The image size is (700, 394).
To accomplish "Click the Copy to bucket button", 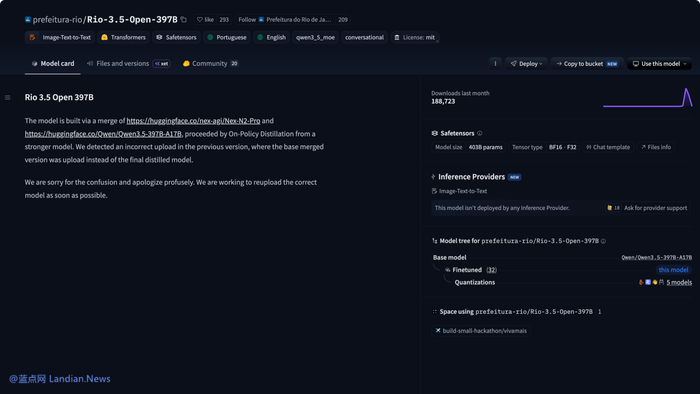I will pos(587,64).
